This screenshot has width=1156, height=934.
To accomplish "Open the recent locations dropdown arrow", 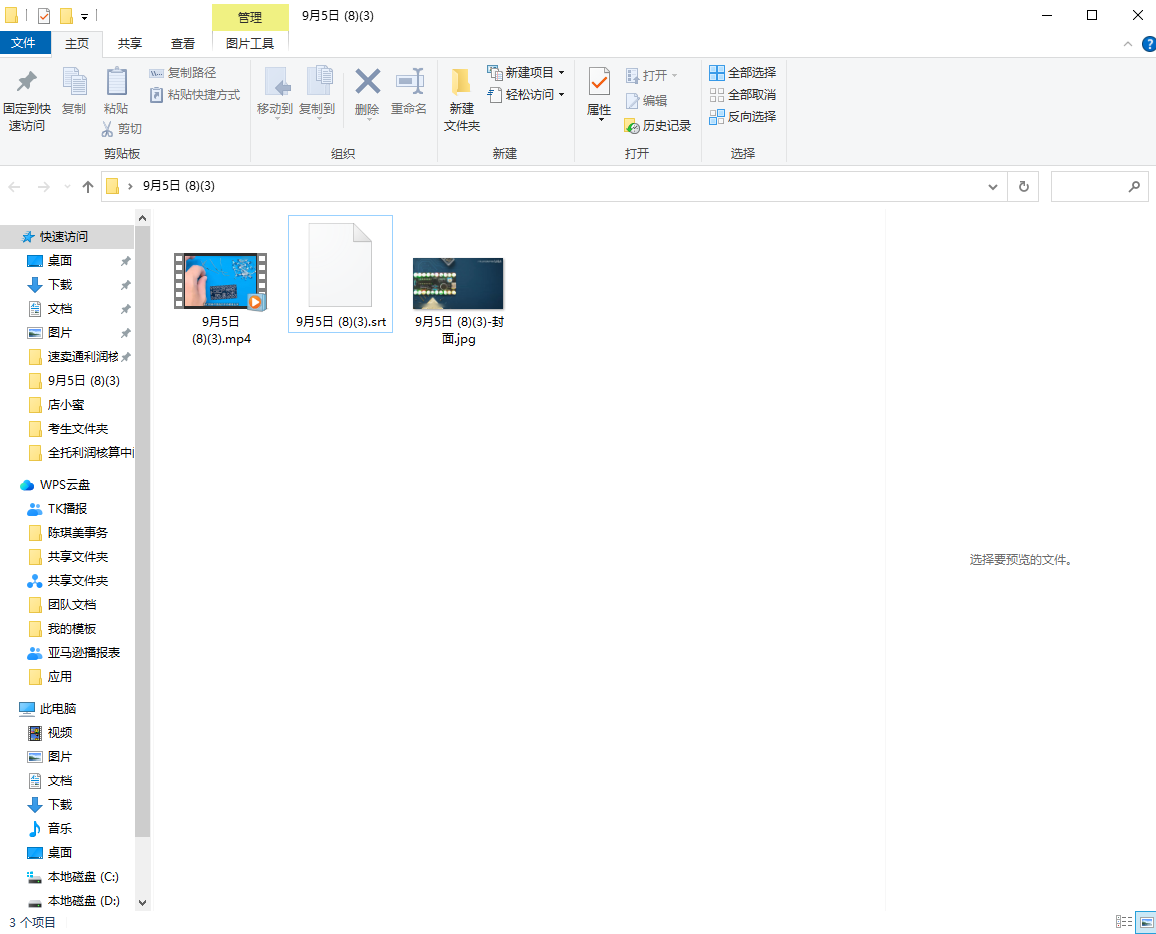I will pyautogui.click(x=67, y=187).
